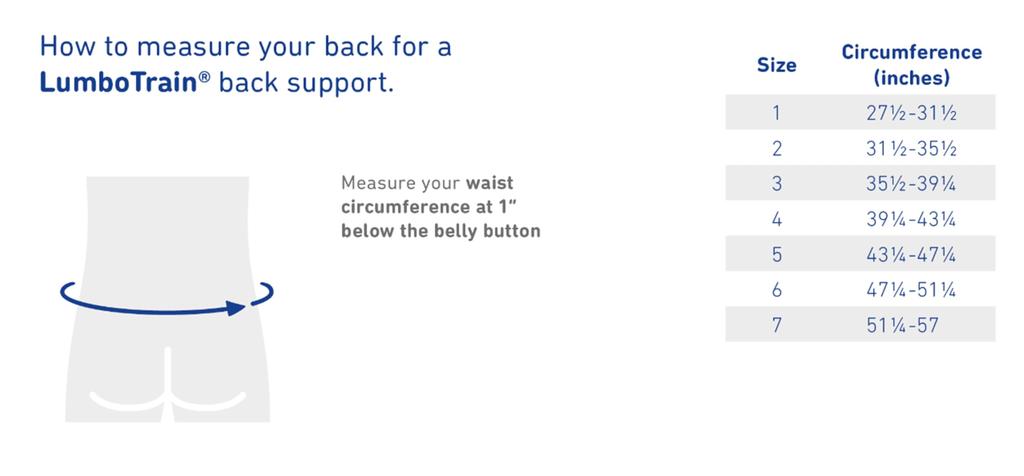Click the waist circumference instruction text
The image size is (1024, 476).
[x=440, y=207]
